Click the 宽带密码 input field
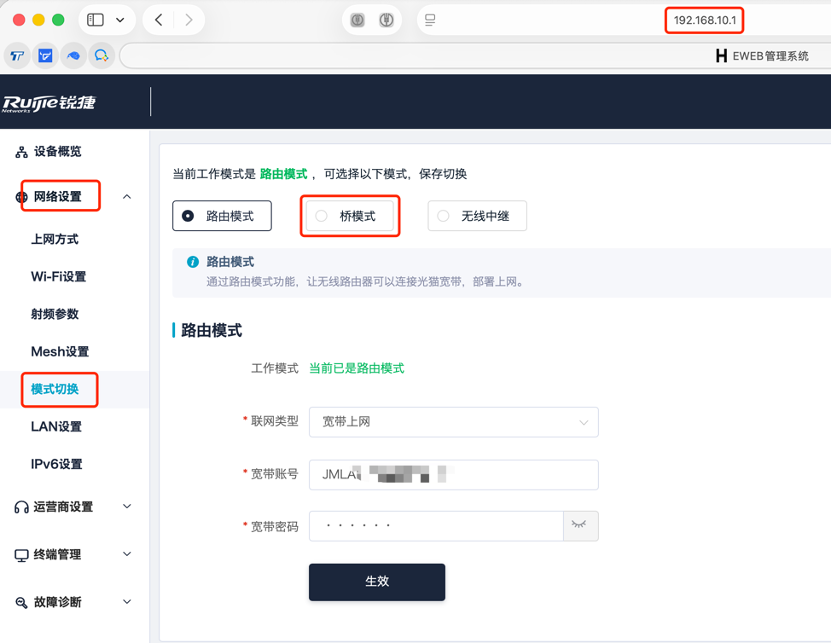Viewport: 832px width, 644px height. (x=436, y=526)
